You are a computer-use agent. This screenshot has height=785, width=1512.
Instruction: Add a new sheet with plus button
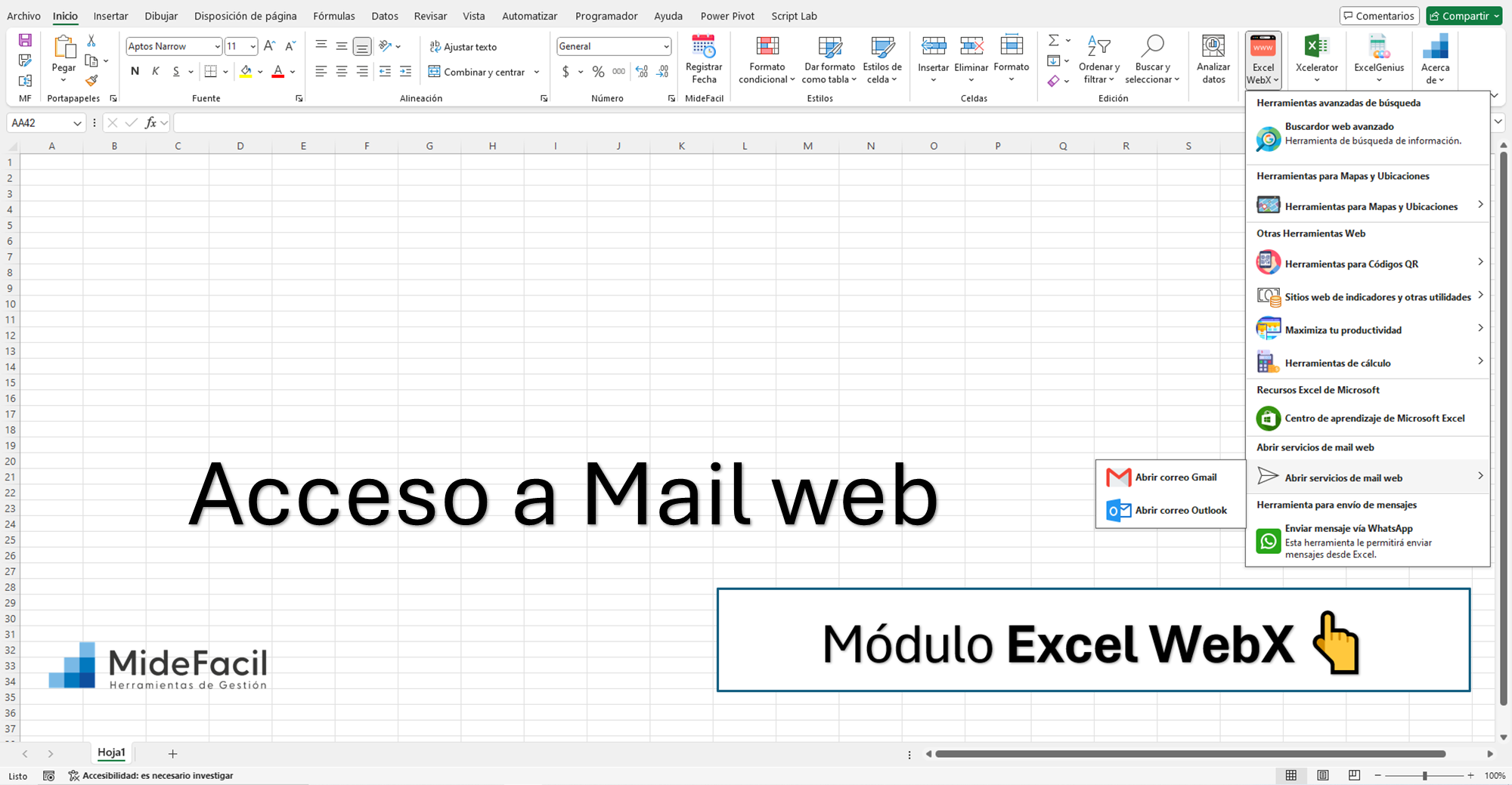click(x=172, y=754)
